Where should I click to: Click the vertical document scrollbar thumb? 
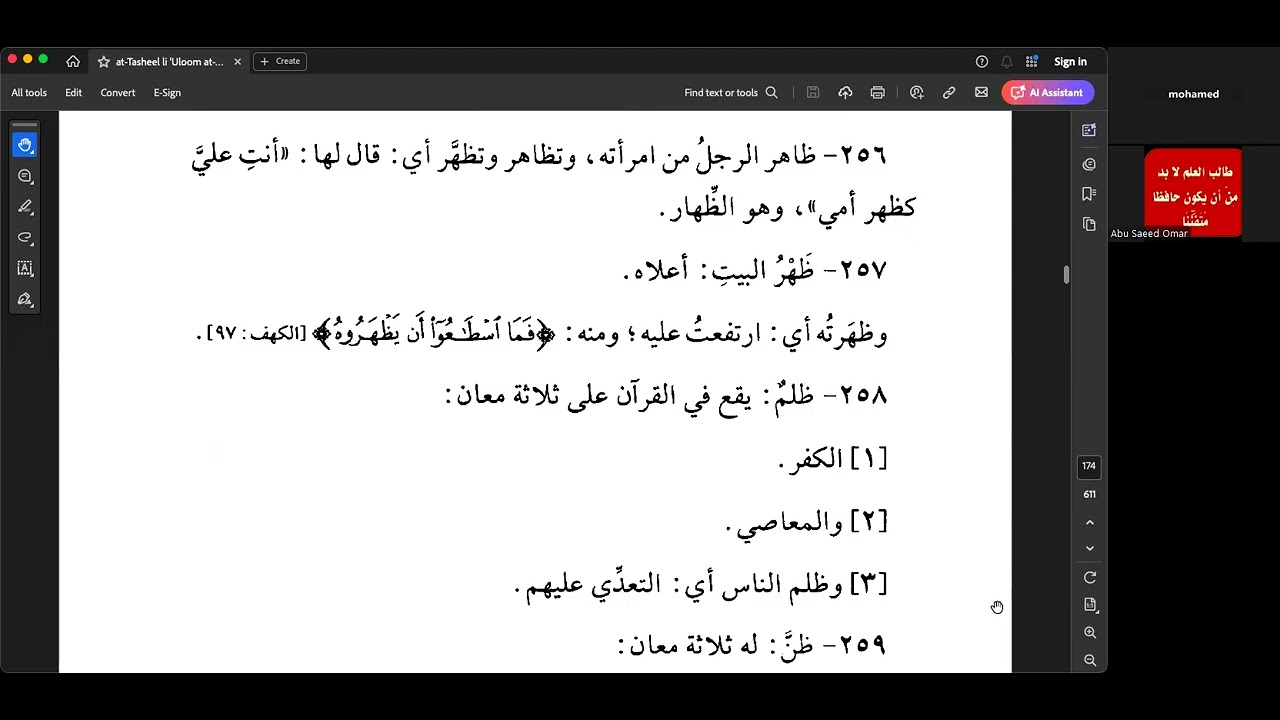click(1066, 275)
